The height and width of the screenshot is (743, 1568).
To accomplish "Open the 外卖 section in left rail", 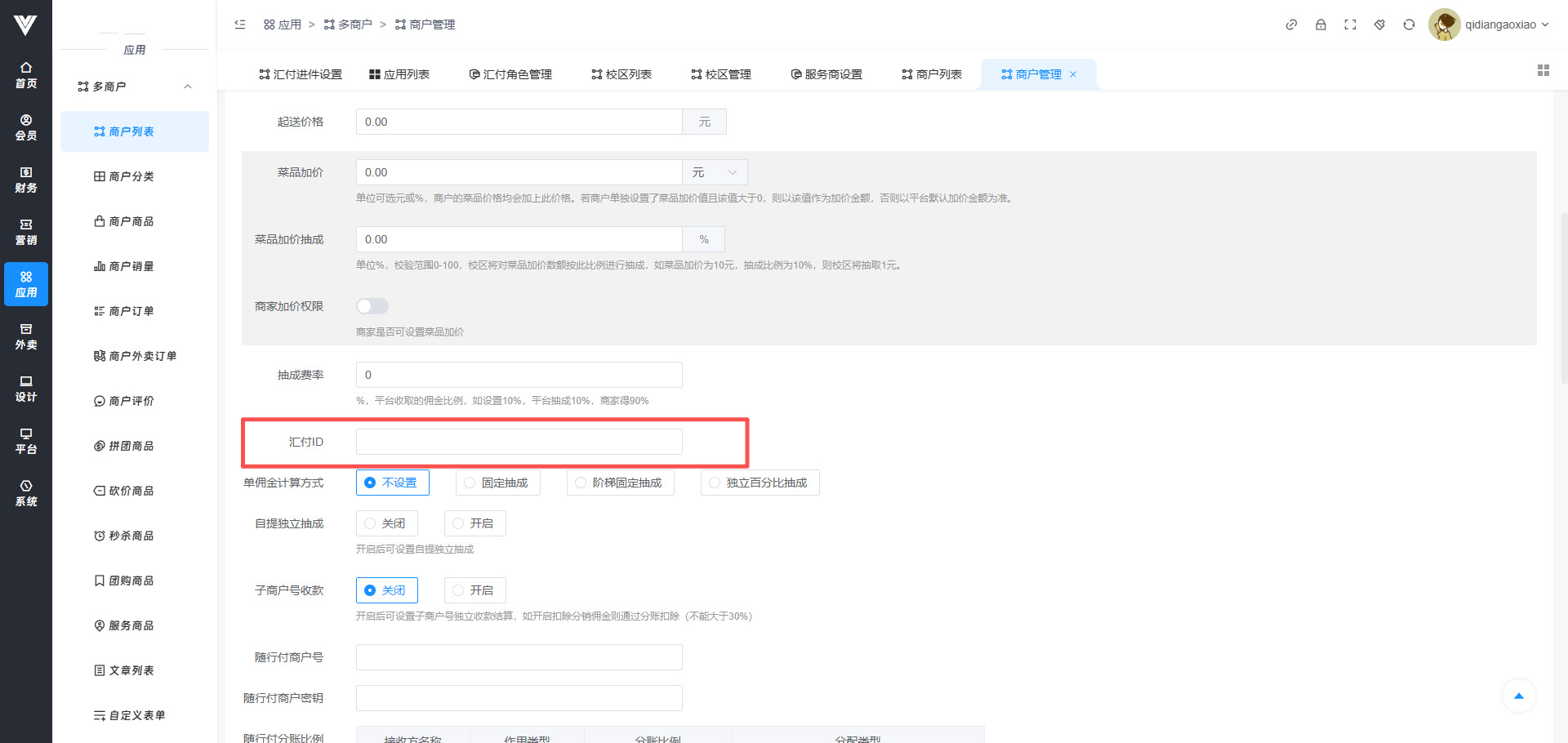I will click(26, 336).
